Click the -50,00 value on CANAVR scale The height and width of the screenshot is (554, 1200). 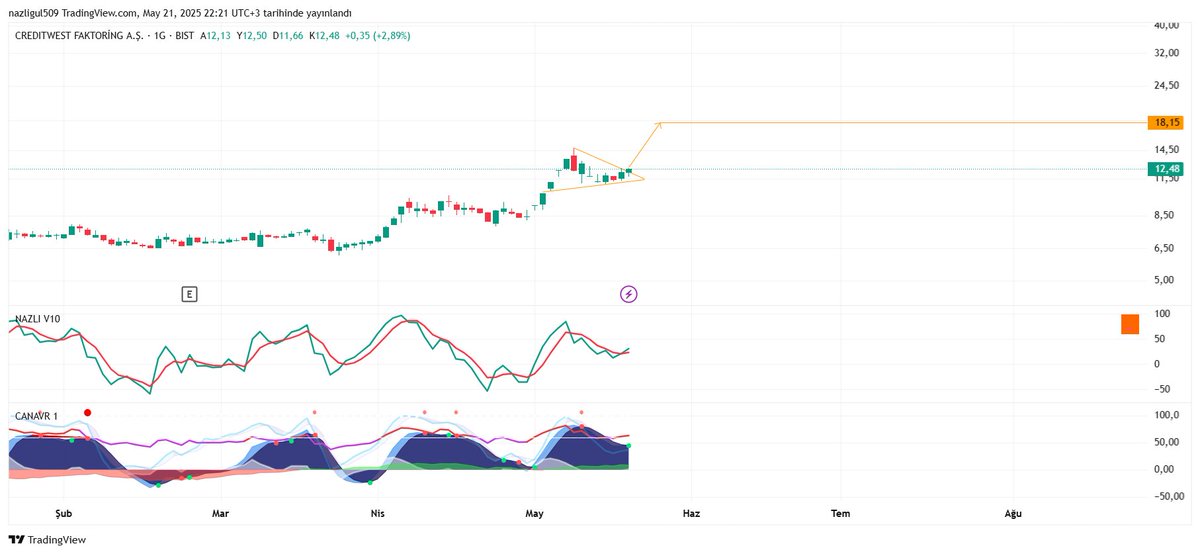click(1167, 495)
